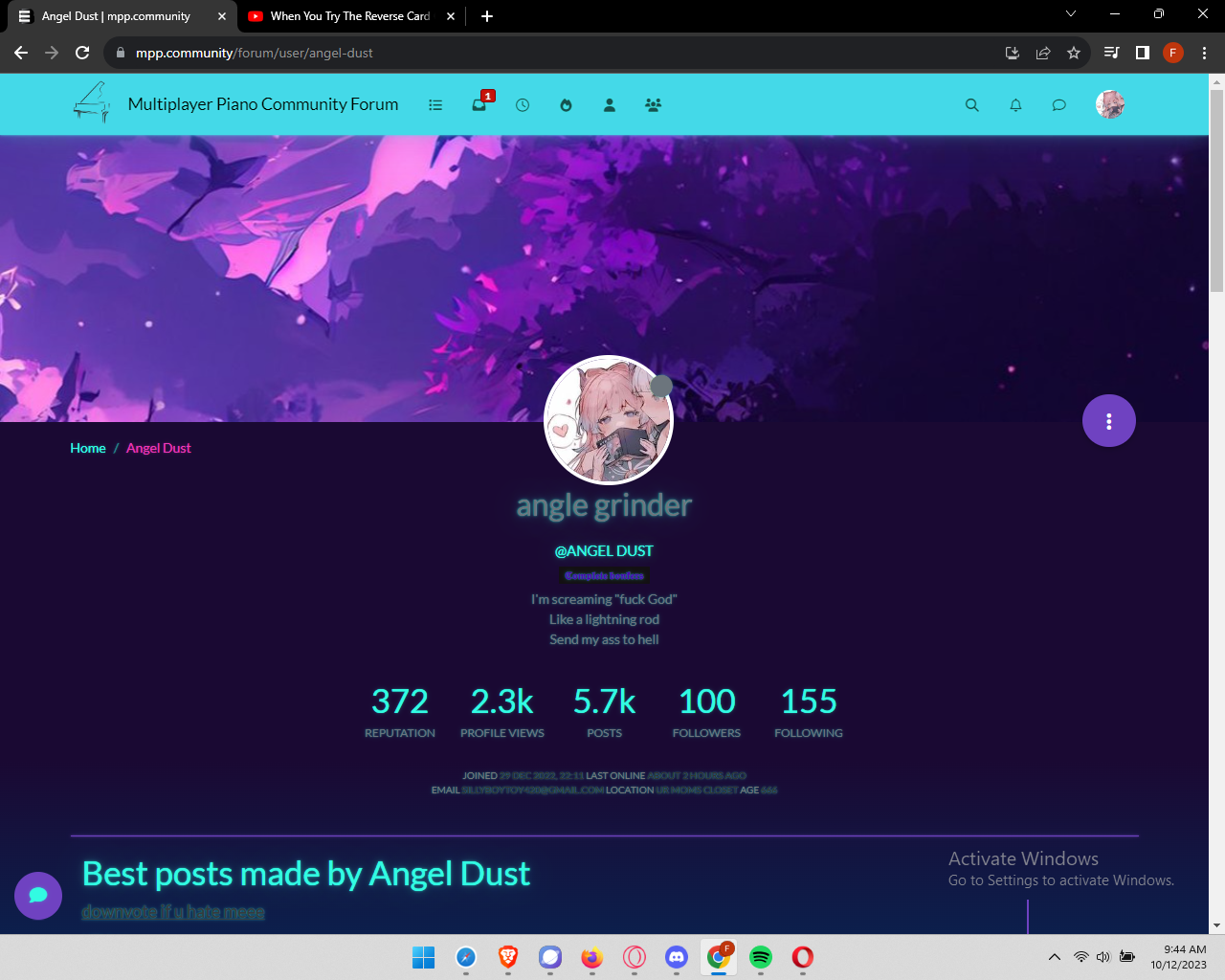The image size is (1225, 980).
Task: Show hidden system tray icons
Action: click(x=1055, y=957)
